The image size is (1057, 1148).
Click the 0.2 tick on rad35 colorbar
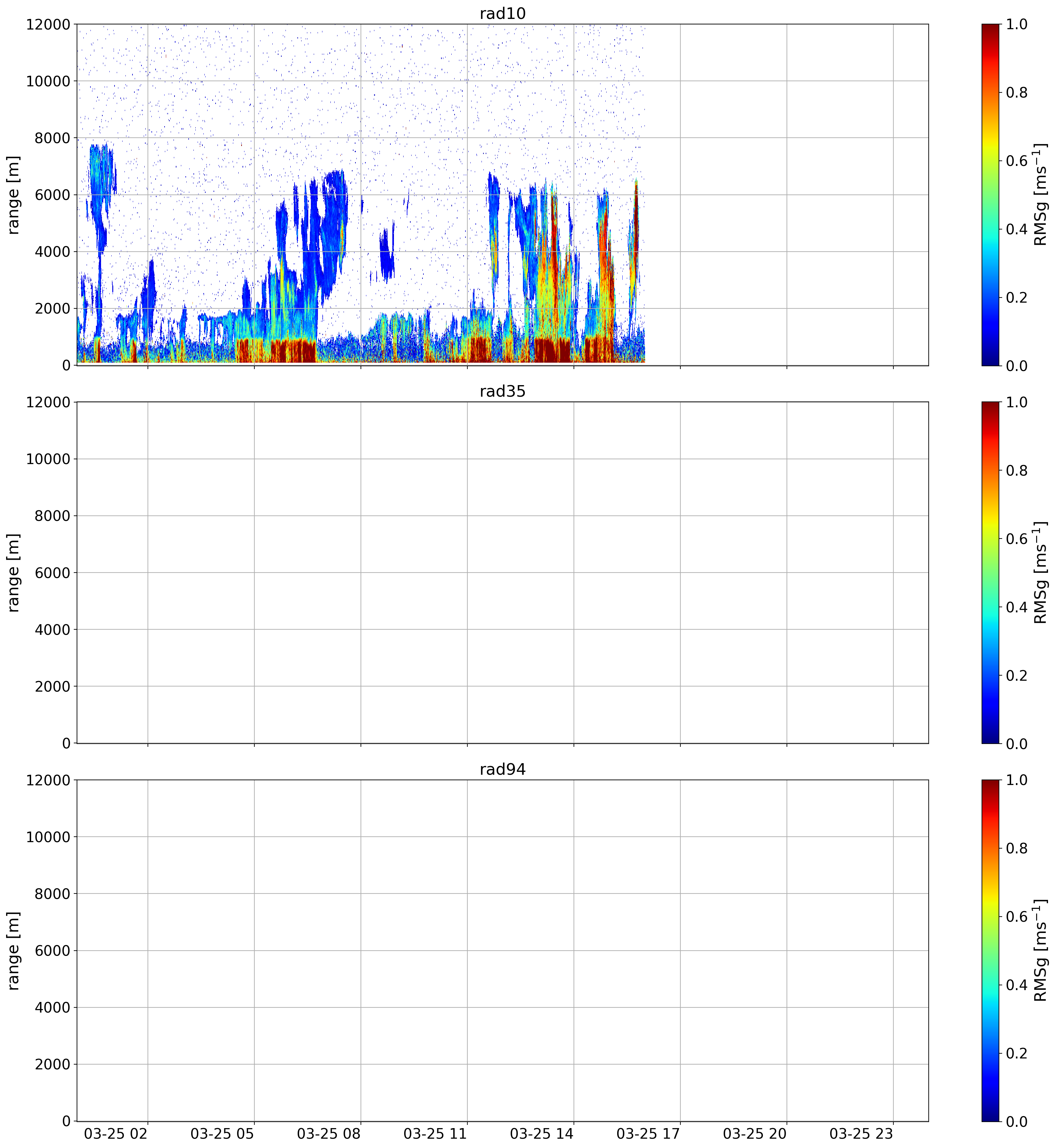click(x=1016, y=675)
